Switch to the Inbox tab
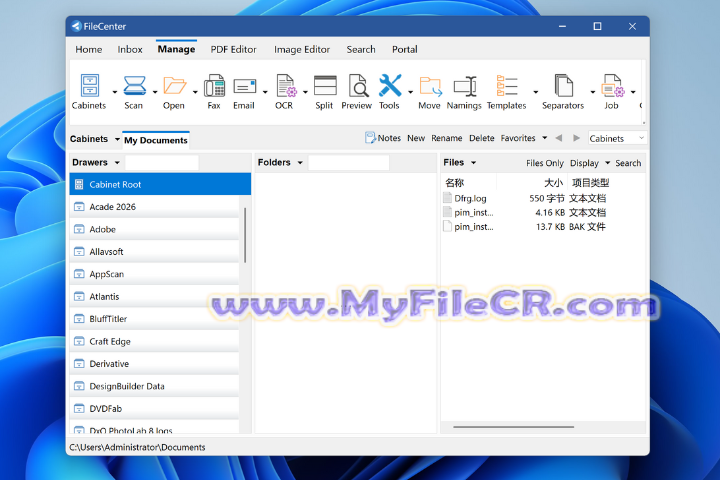Screen dimensions: 720x480 click(130, 49)
